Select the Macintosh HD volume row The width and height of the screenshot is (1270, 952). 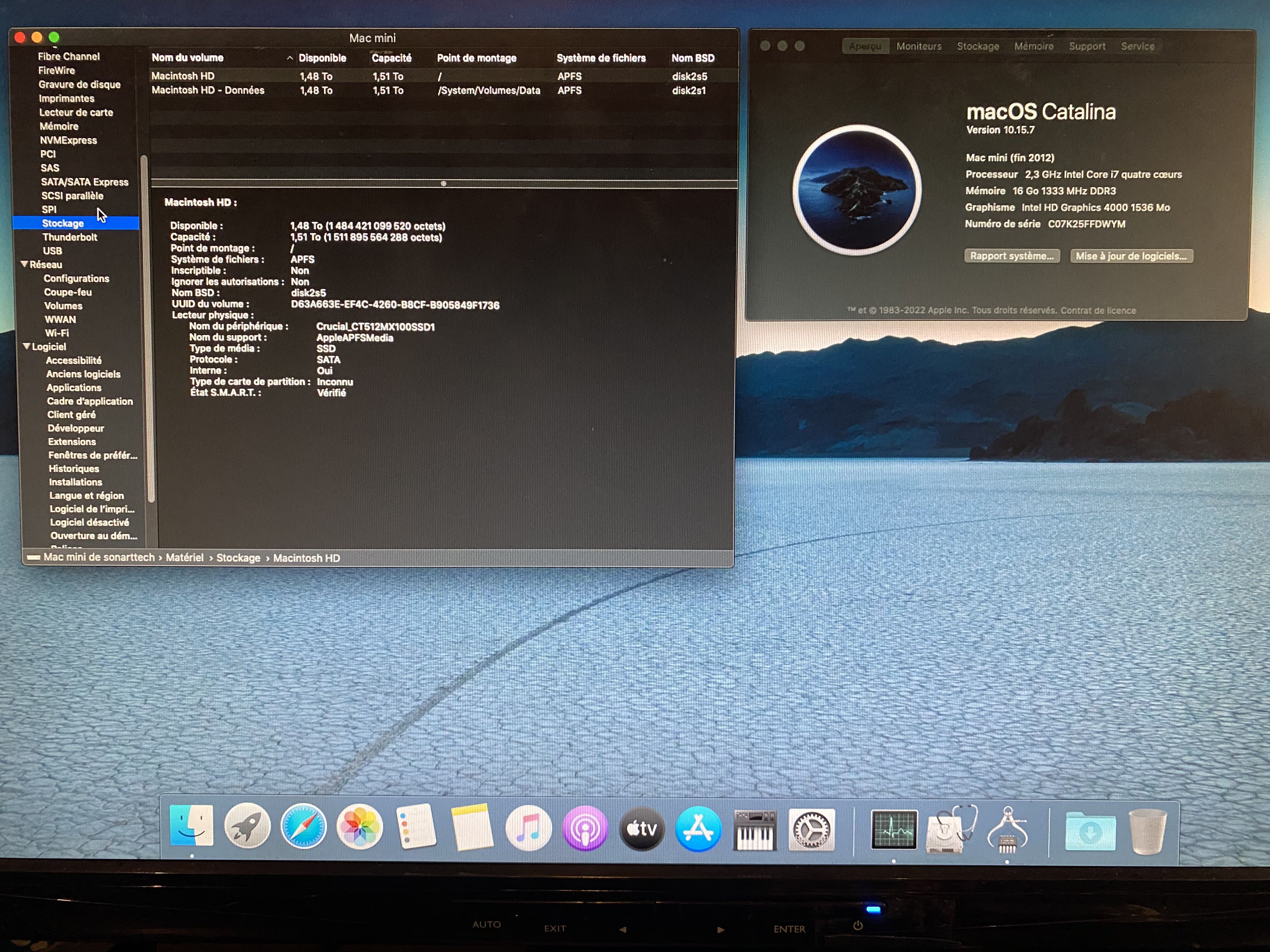[443, 76]
